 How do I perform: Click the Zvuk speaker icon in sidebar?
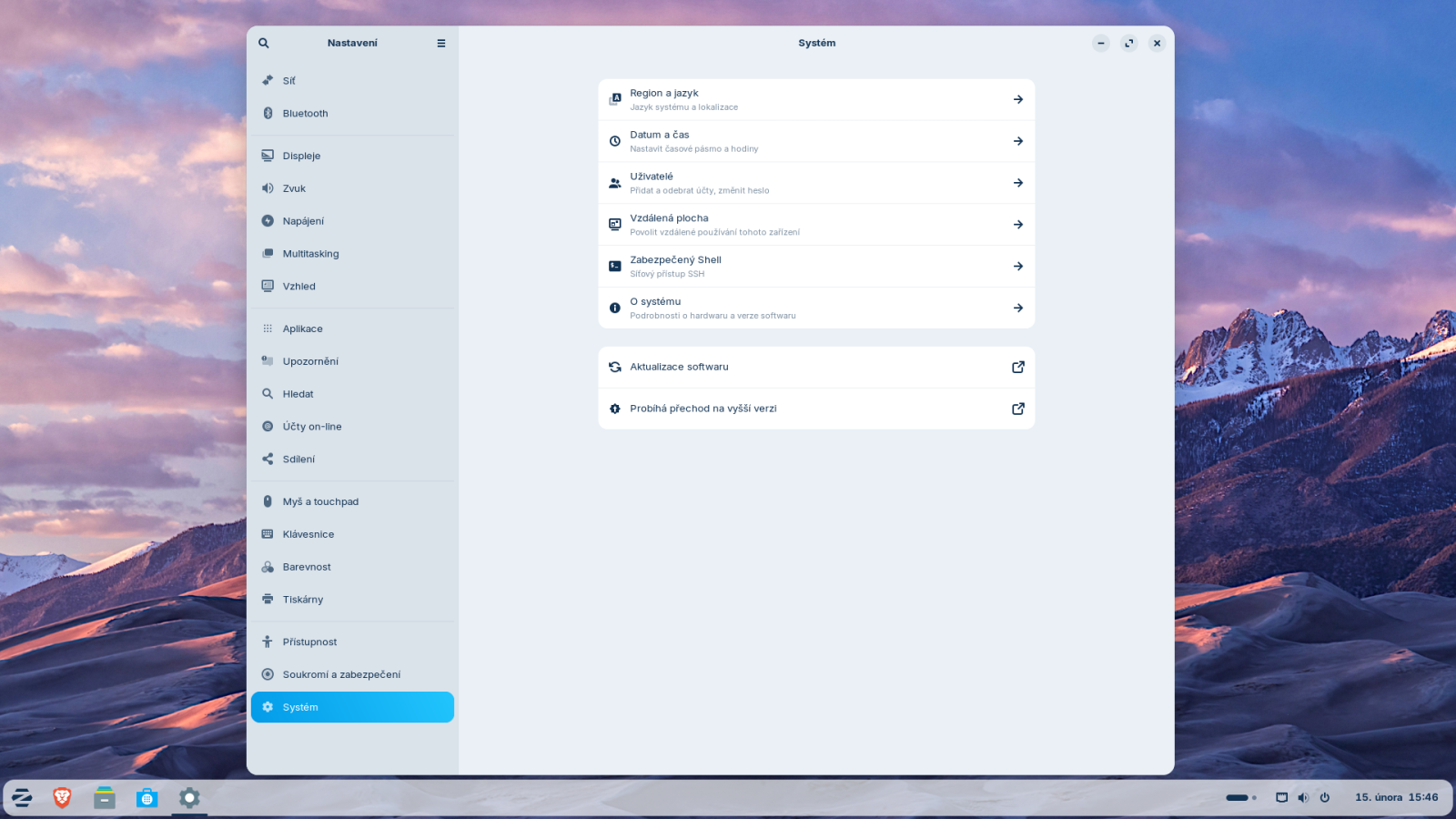pyautogui.click(x=268, y=188)
